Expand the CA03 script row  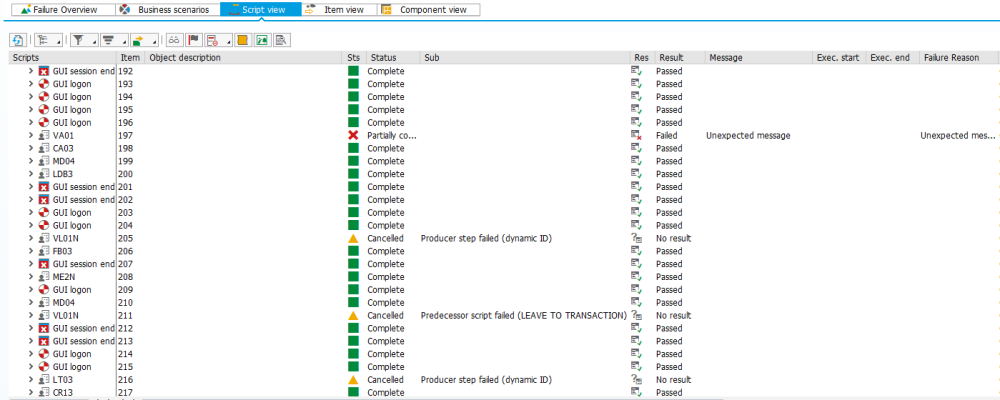[31, 148]
